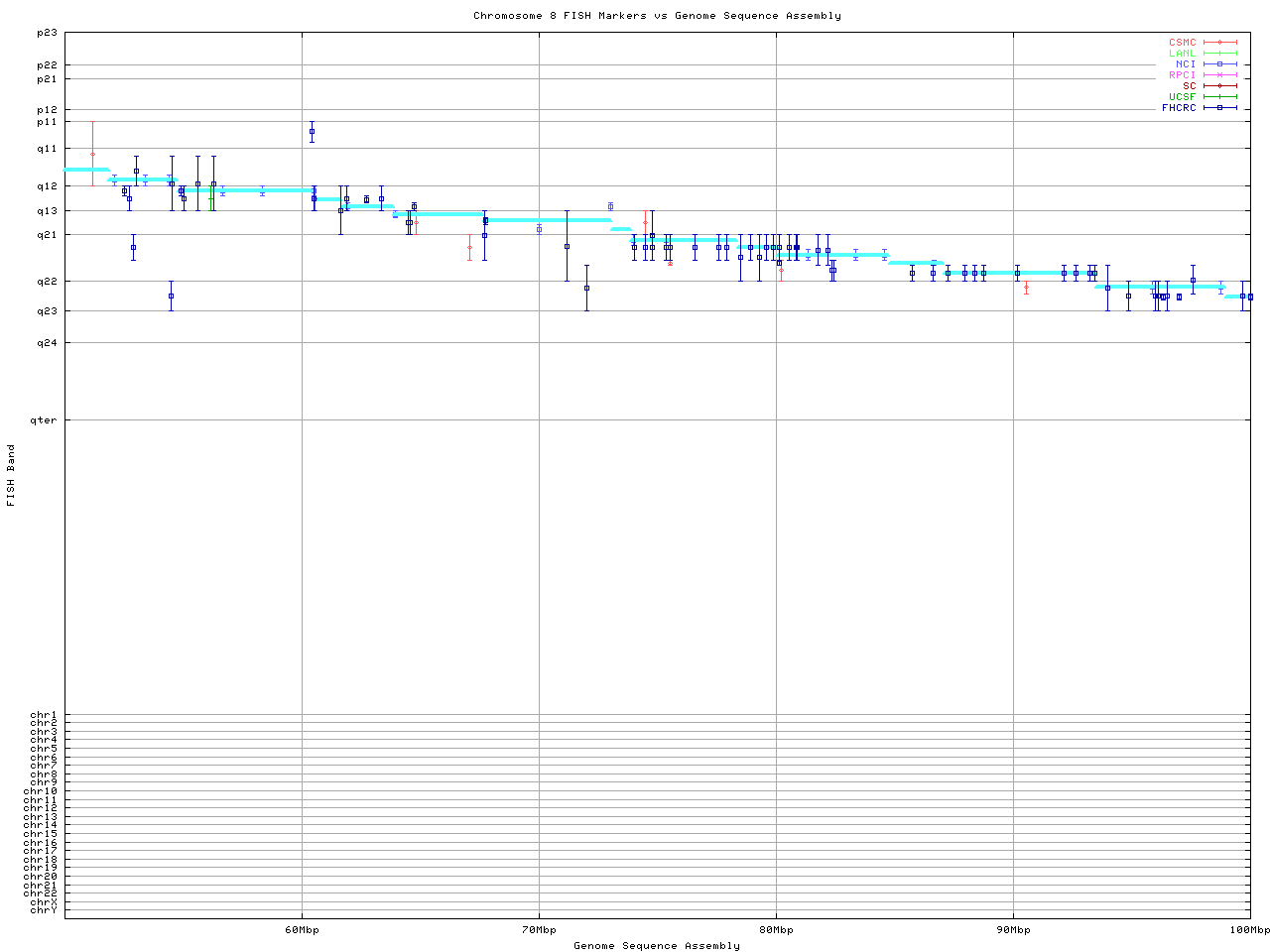Click the chart title text

657,16
